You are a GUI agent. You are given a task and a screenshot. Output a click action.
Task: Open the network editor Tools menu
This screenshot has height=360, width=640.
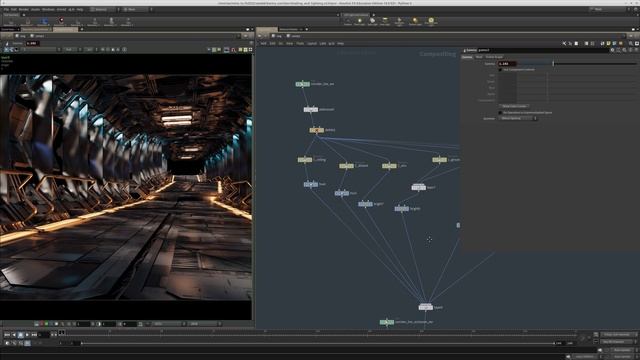pos(300,43)
